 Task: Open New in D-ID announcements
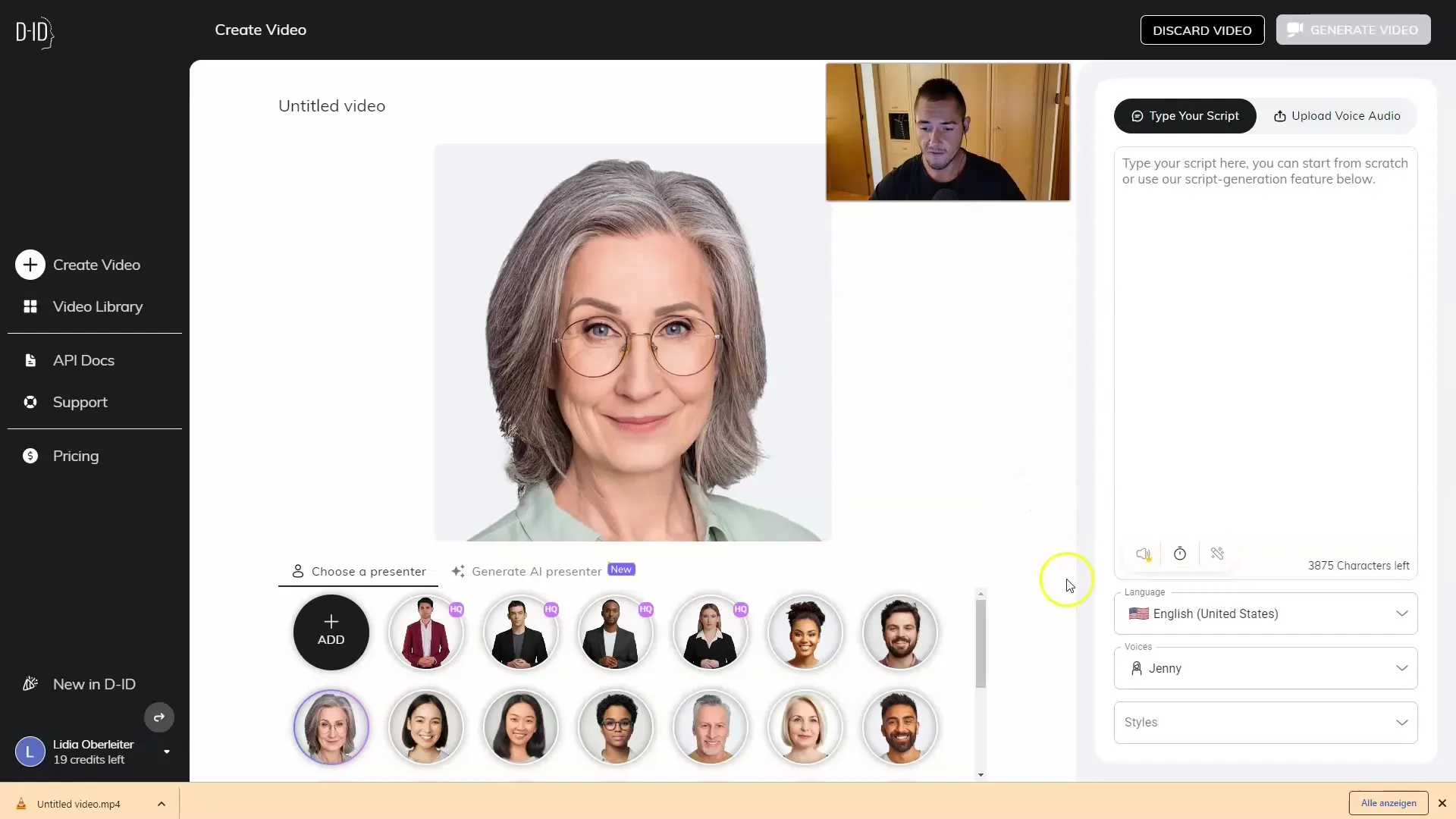pos(94,684)
